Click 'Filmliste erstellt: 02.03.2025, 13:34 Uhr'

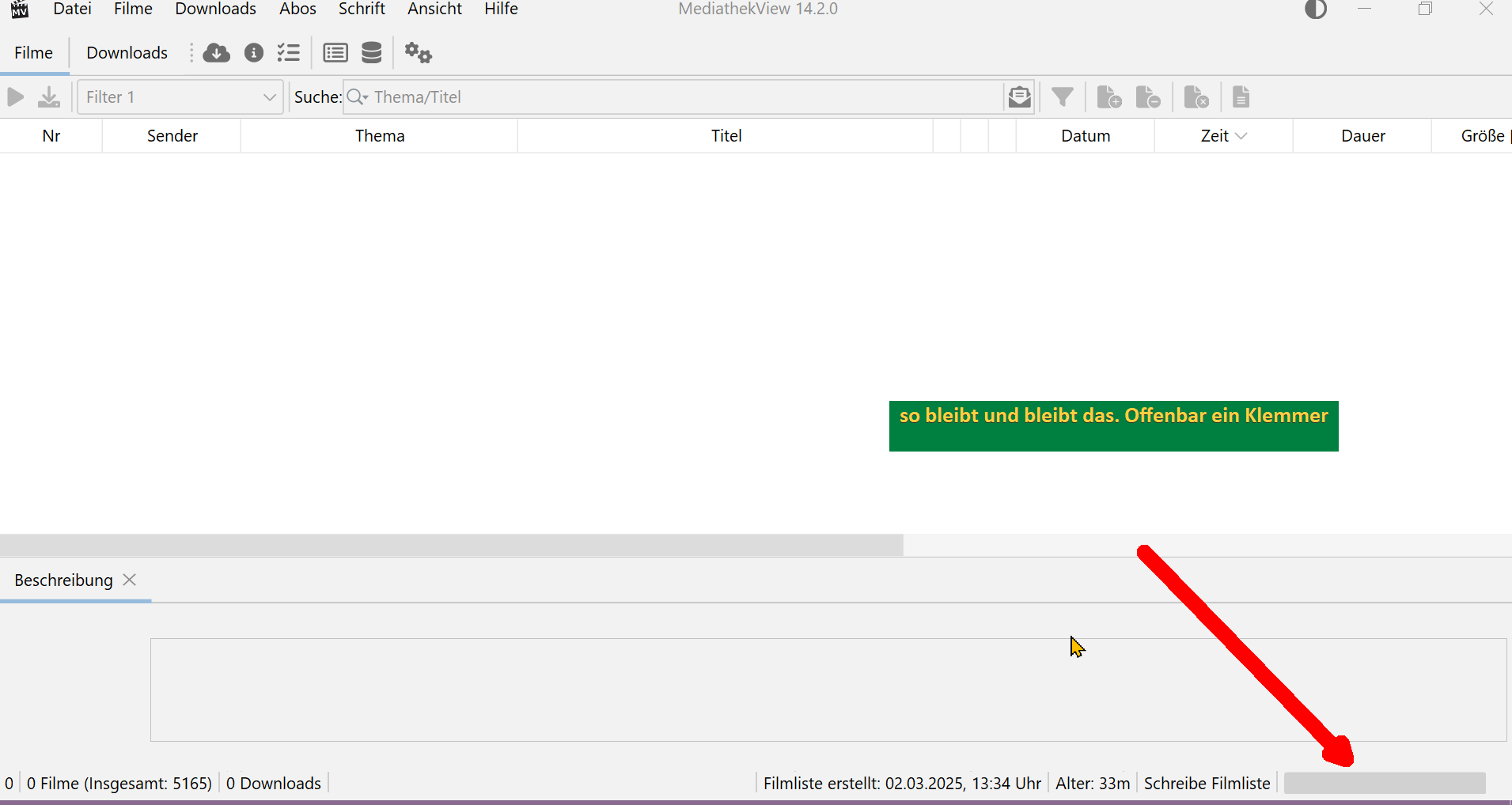(902, 784)
